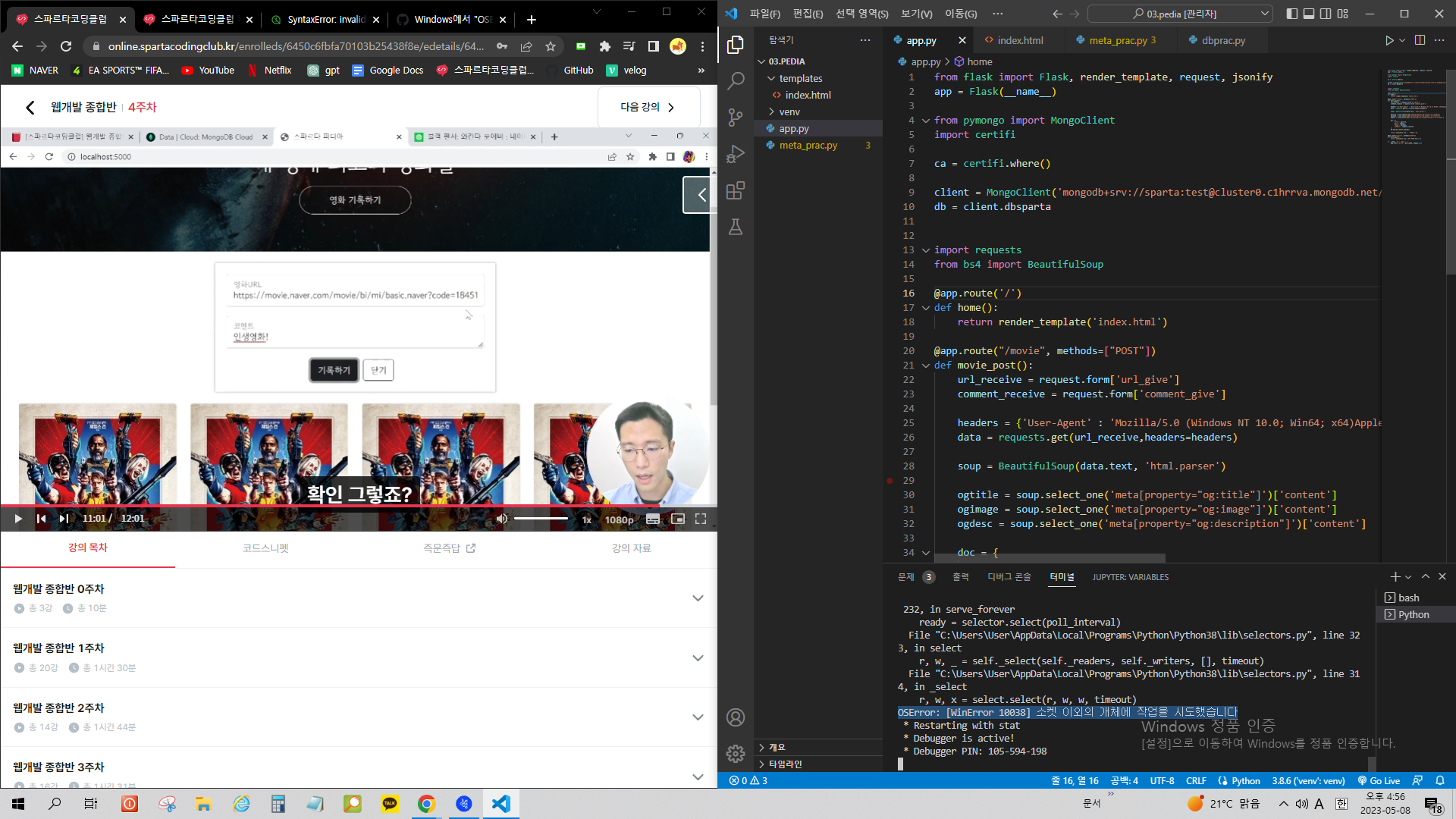Open 편집(E) menu in VS Code
This screenshot has height=819, width=1456.
[808, 14]
